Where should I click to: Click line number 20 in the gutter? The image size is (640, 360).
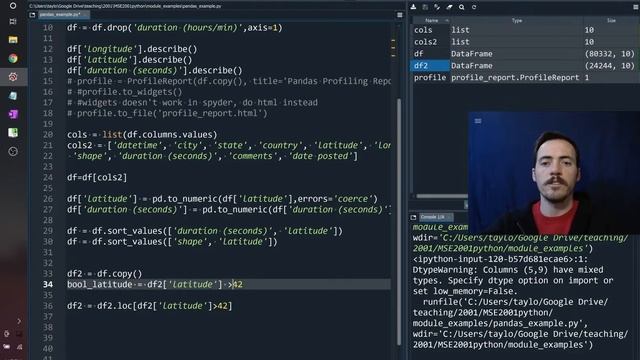coord(48,134)
